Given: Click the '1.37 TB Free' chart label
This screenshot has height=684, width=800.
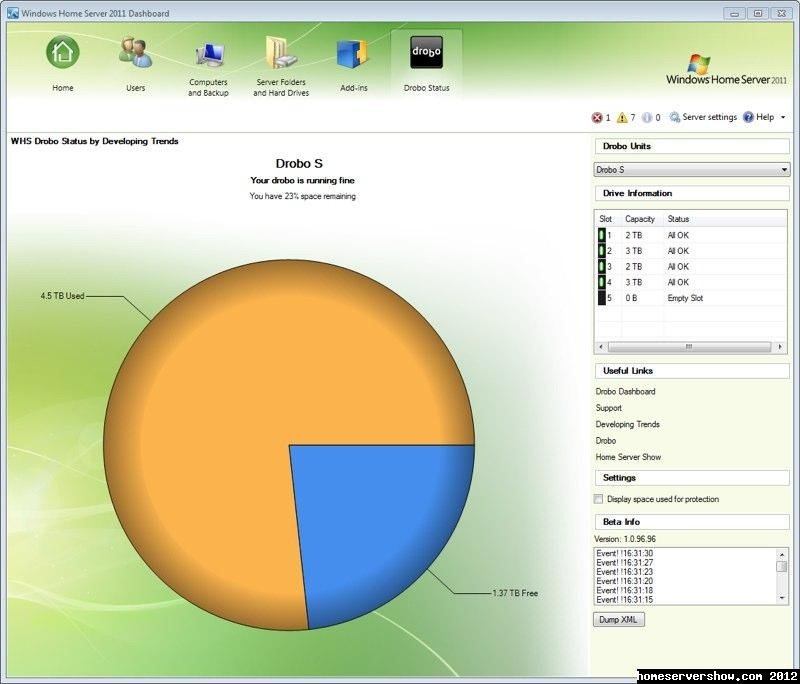Looking at the screenshot, I should 515,593.
